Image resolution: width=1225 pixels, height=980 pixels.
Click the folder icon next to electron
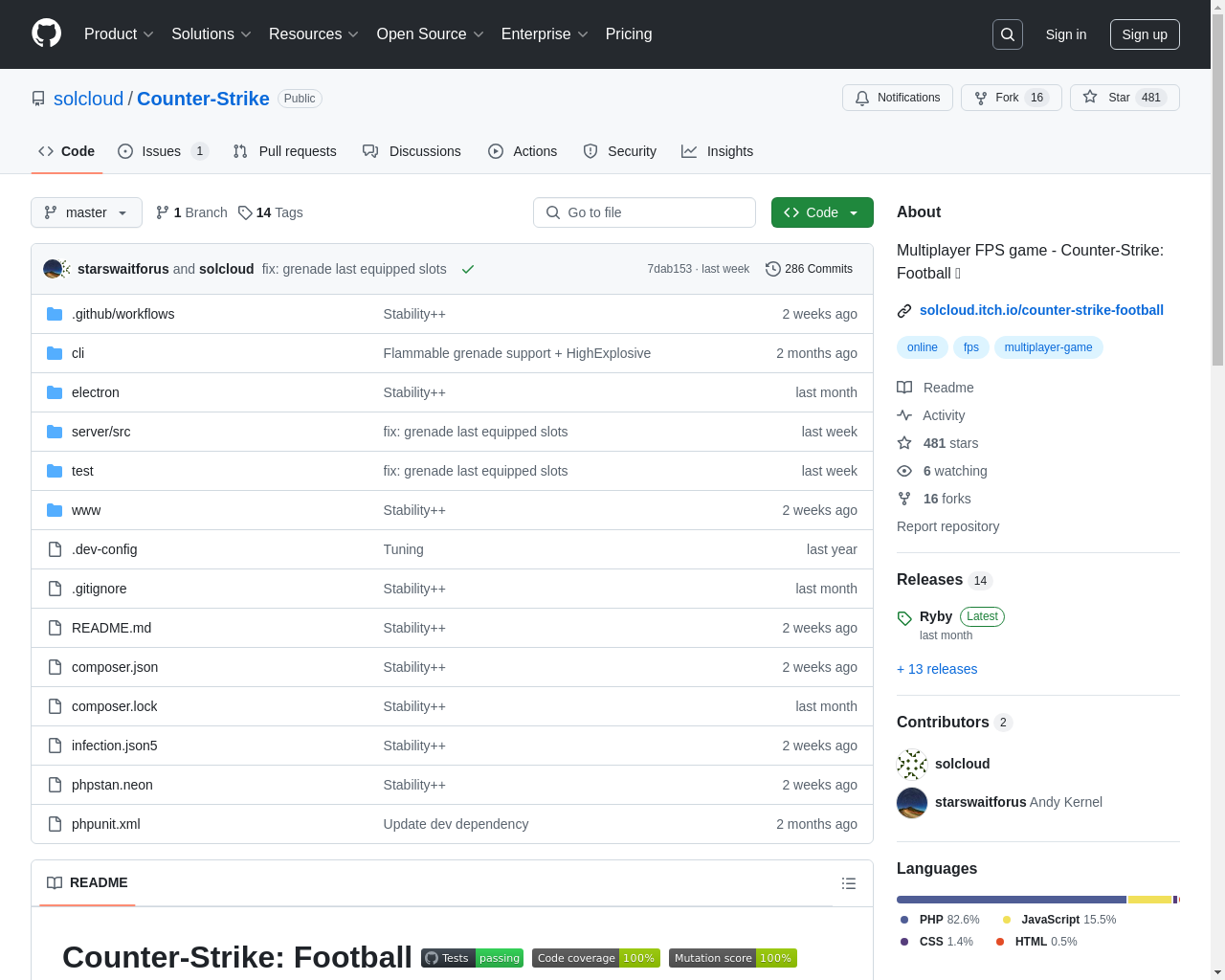pos(55,392)
